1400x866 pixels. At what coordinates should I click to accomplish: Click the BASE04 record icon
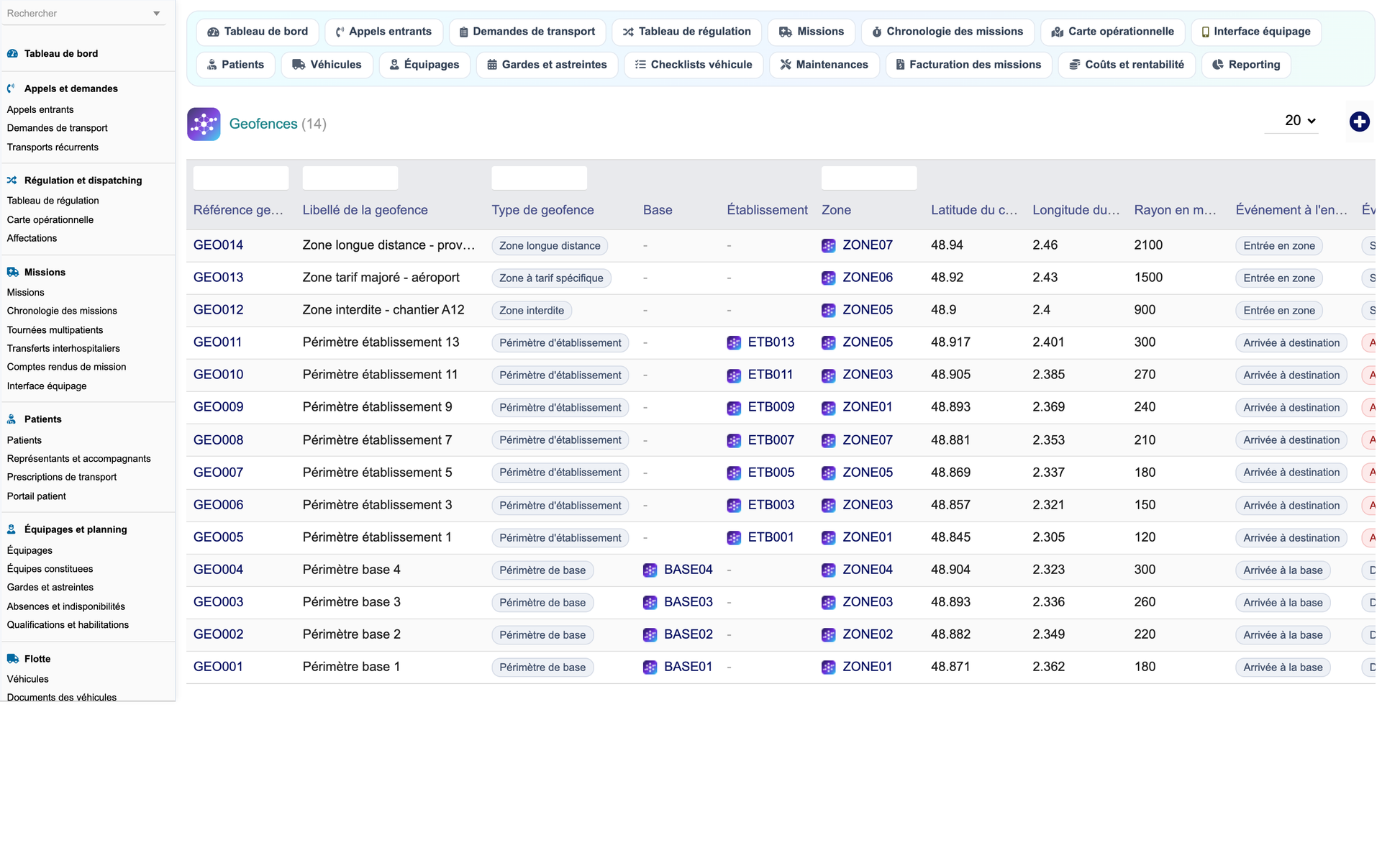point(650,570)
